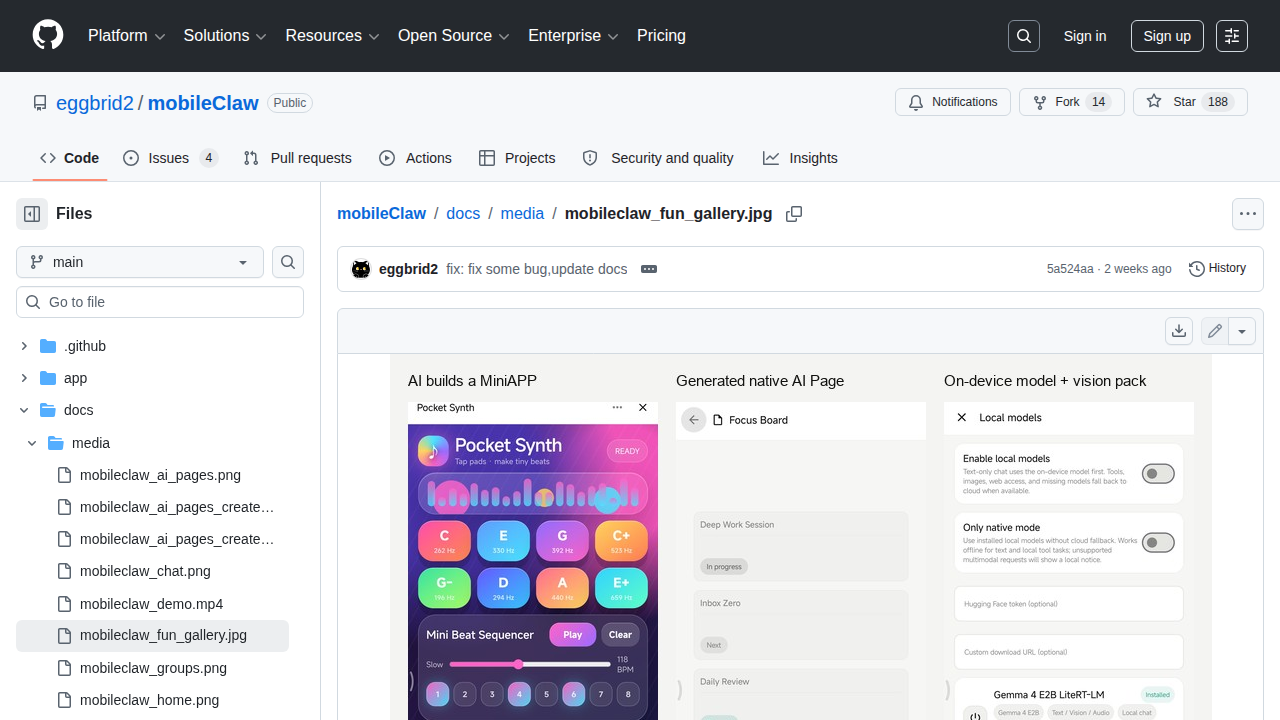This screenshot has height=720, width=1280.
Task: Open the eggbrid2 commit author link
Action: tap(408, 269)
